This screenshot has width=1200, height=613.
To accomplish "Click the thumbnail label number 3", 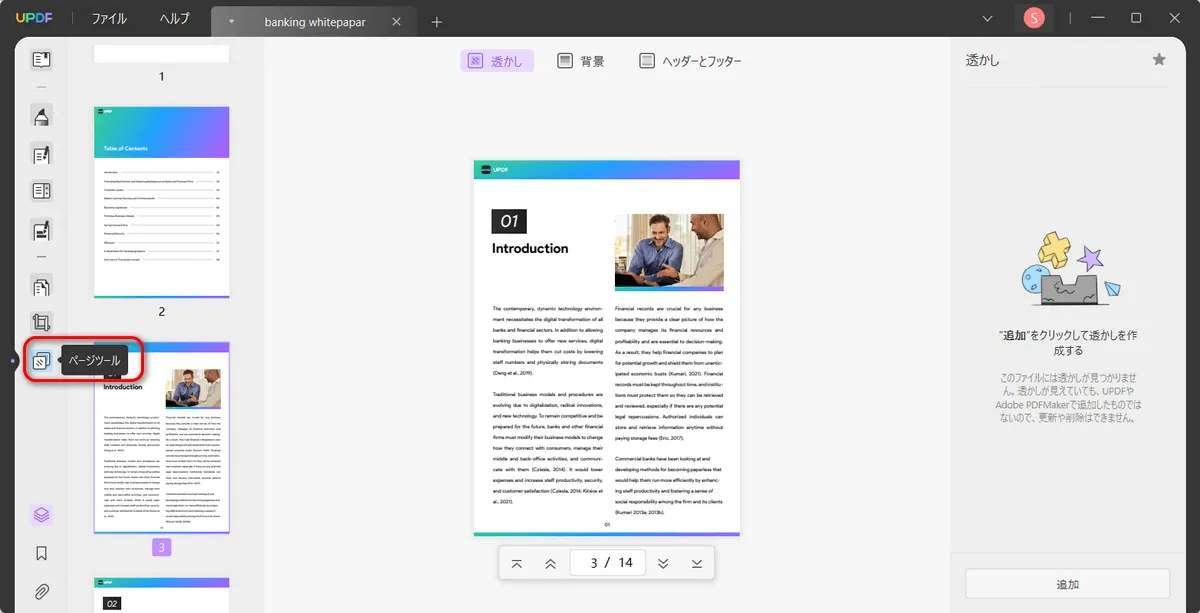I will (x=162, y=547).
